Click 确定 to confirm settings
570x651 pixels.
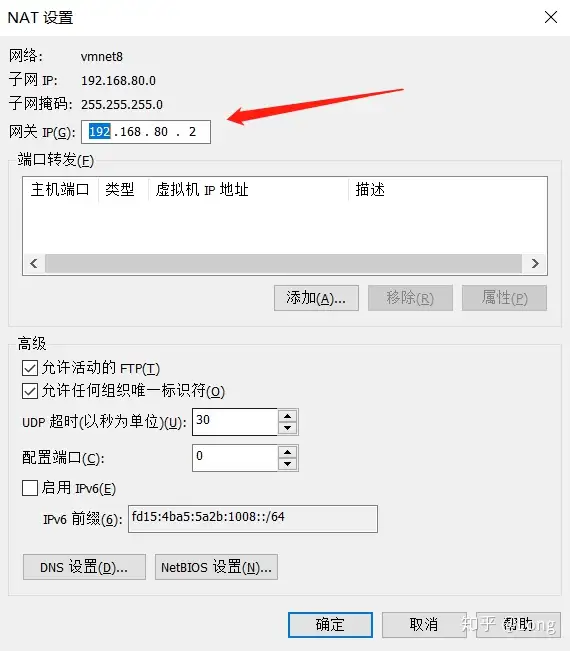point(330,625)
